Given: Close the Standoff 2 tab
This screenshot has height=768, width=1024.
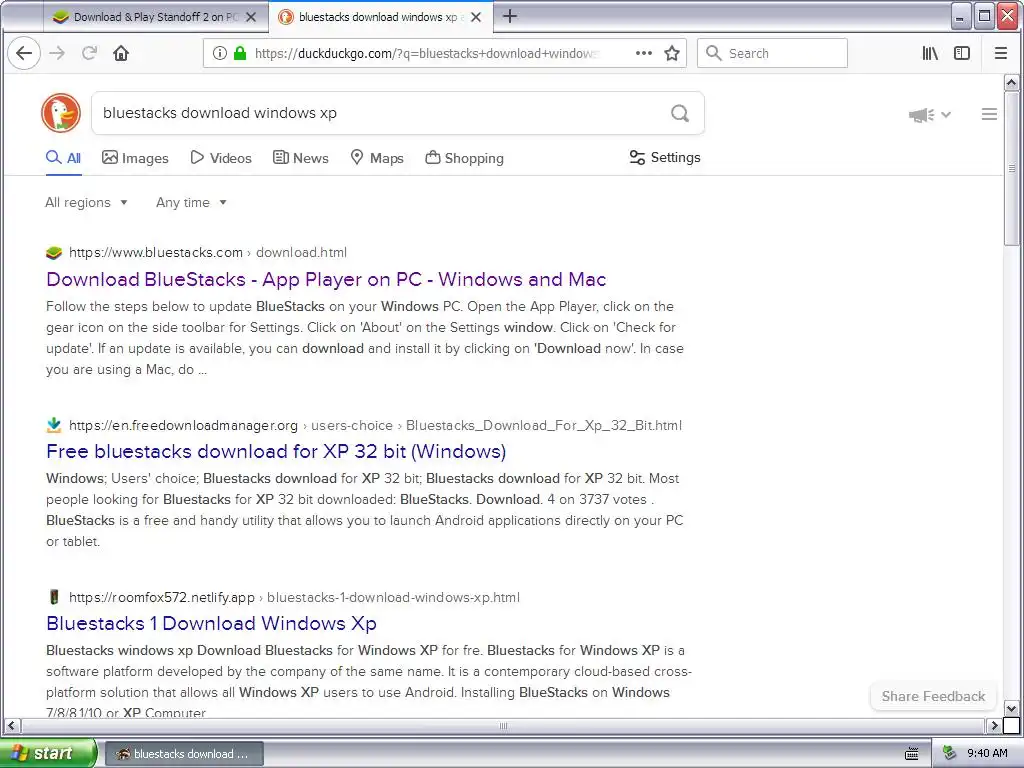Looking at the screenshot, I should point(251,17).
